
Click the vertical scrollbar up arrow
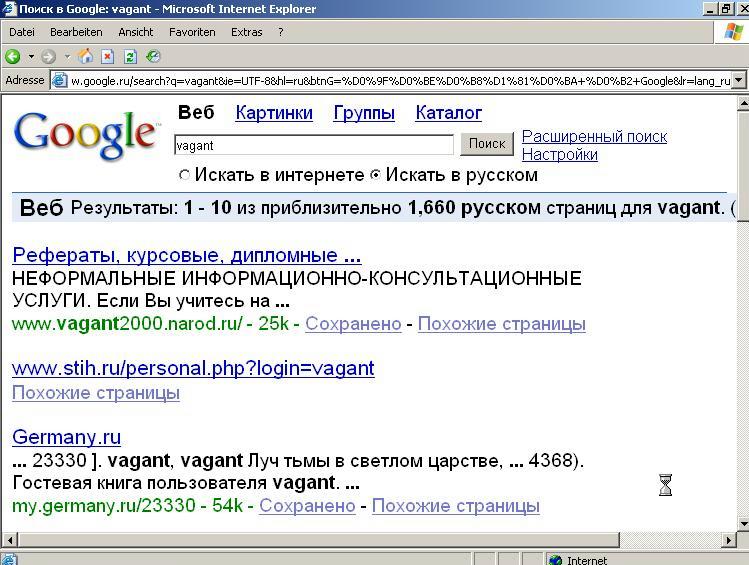pos(743,103)
